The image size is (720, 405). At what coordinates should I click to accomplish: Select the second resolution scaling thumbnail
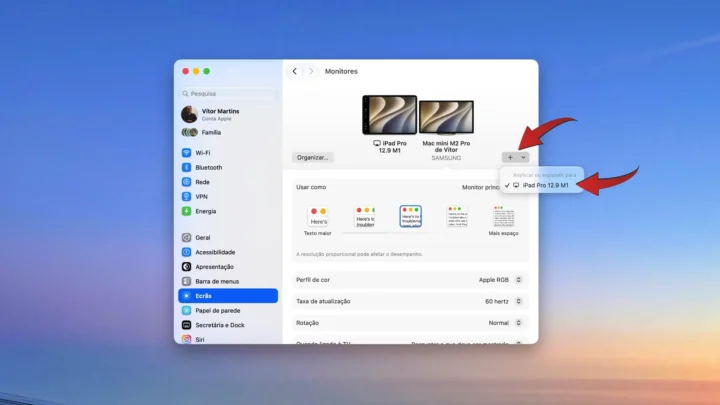[365, 216]
